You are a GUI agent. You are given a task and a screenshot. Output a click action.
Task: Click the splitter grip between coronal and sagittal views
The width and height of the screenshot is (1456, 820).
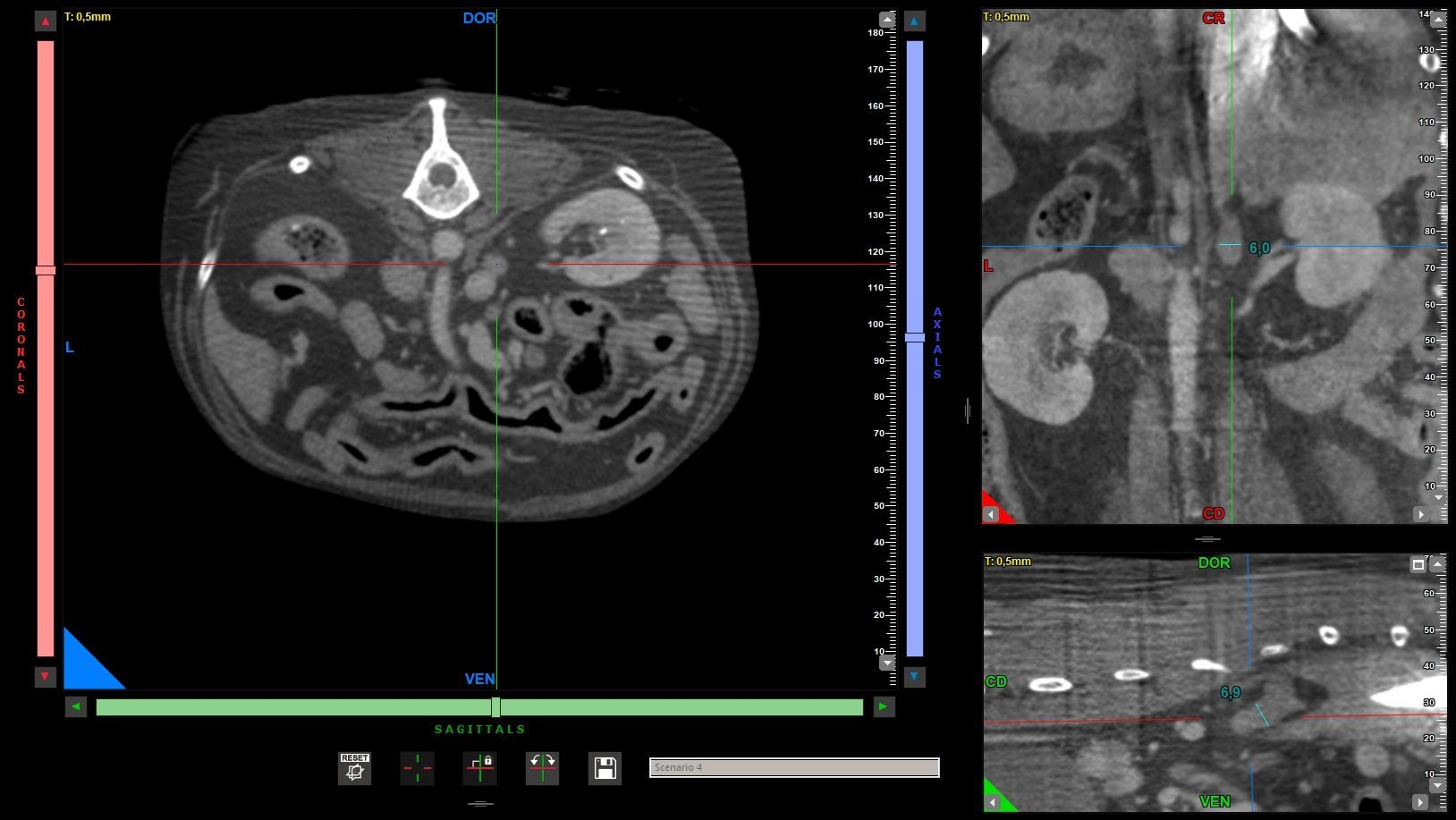pos(1207,539)
